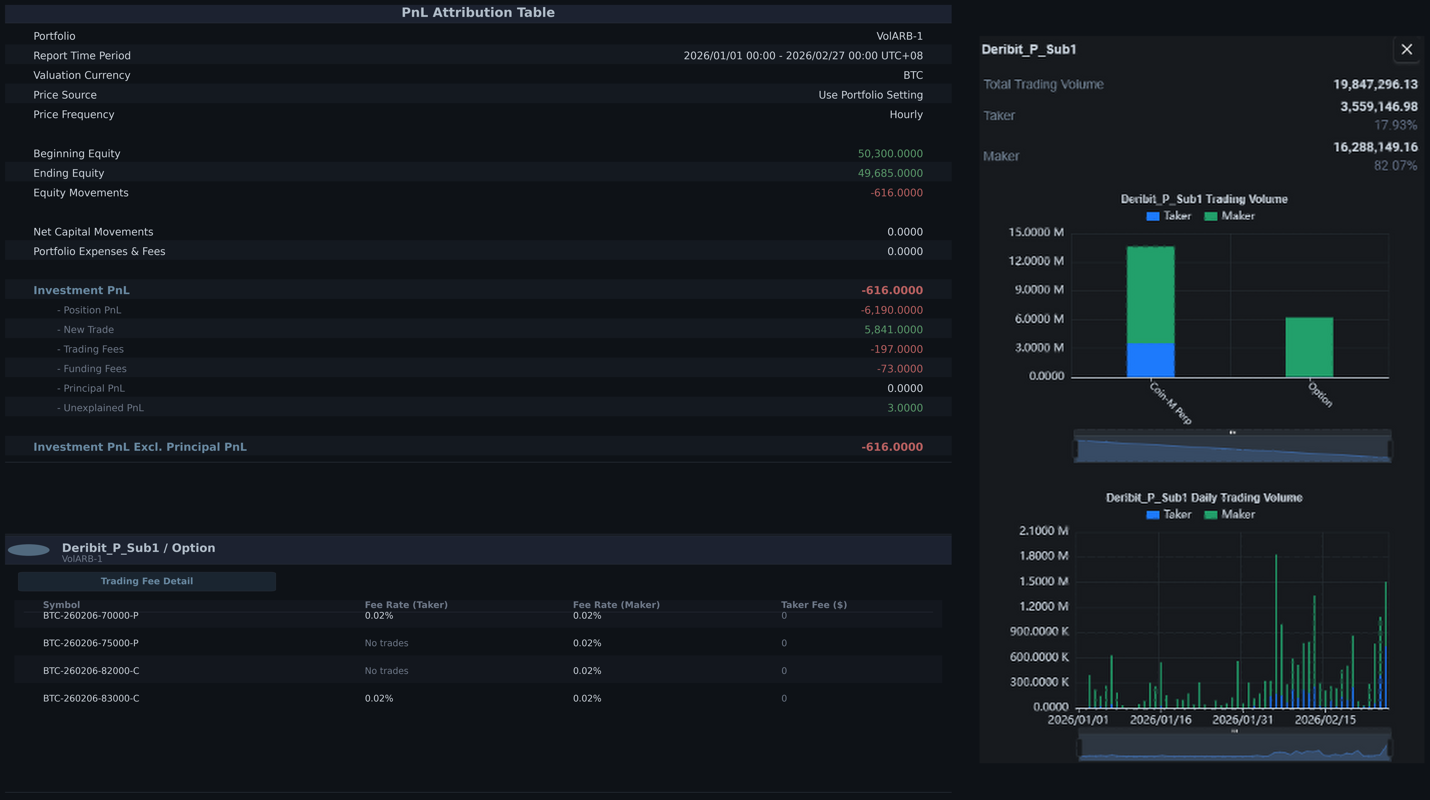The image size is (1430, 800).
Task: Click the Deribit_P_Sub1 Daily Trading Volume chart title
Action: pyautogui.click(x=1204, y=498)
